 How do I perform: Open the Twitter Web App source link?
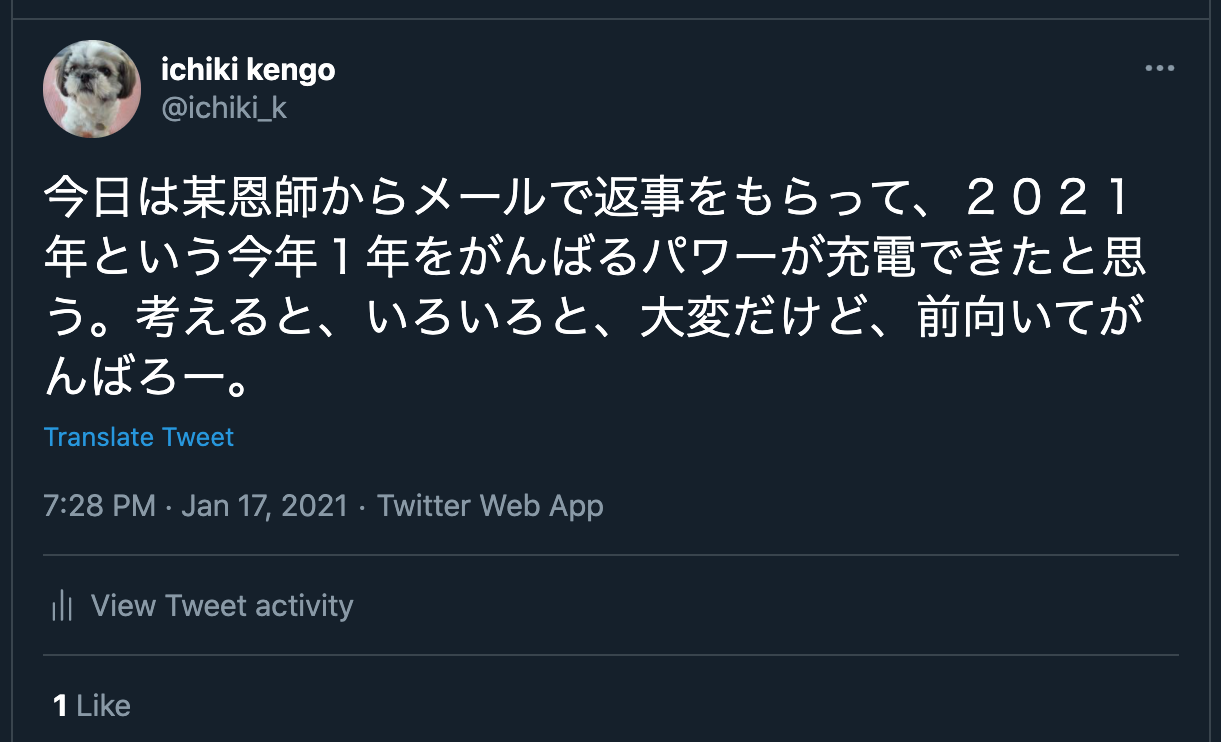(490, 506)
